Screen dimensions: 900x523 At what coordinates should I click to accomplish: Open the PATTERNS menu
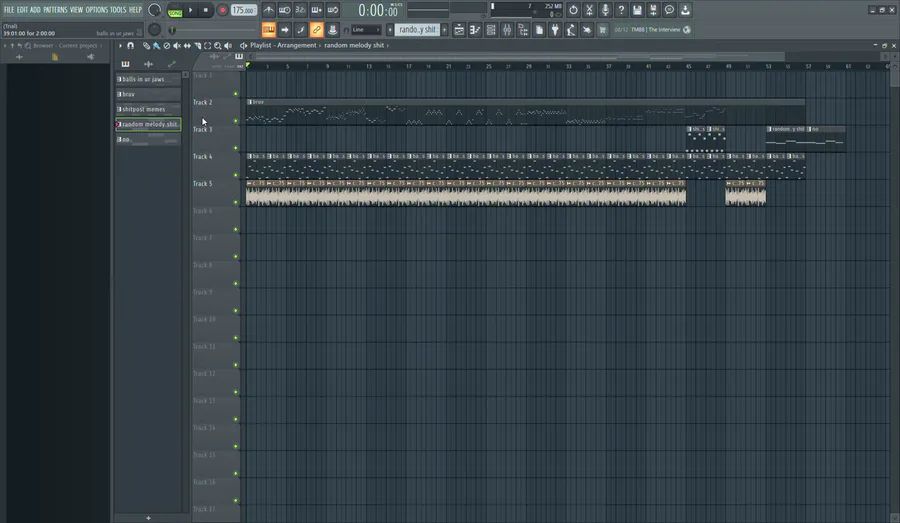click(55, 10)
